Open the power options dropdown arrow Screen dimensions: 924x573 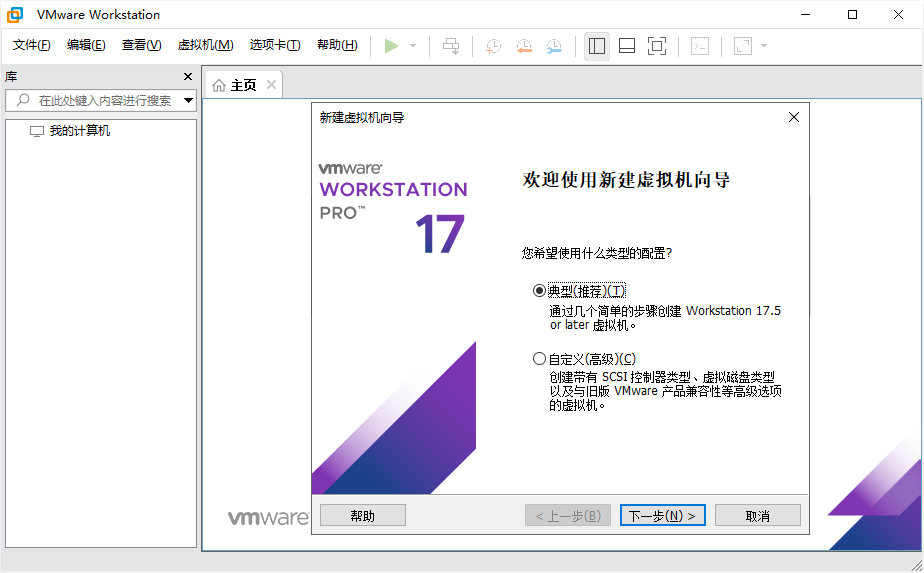click(x=413, y=46)
